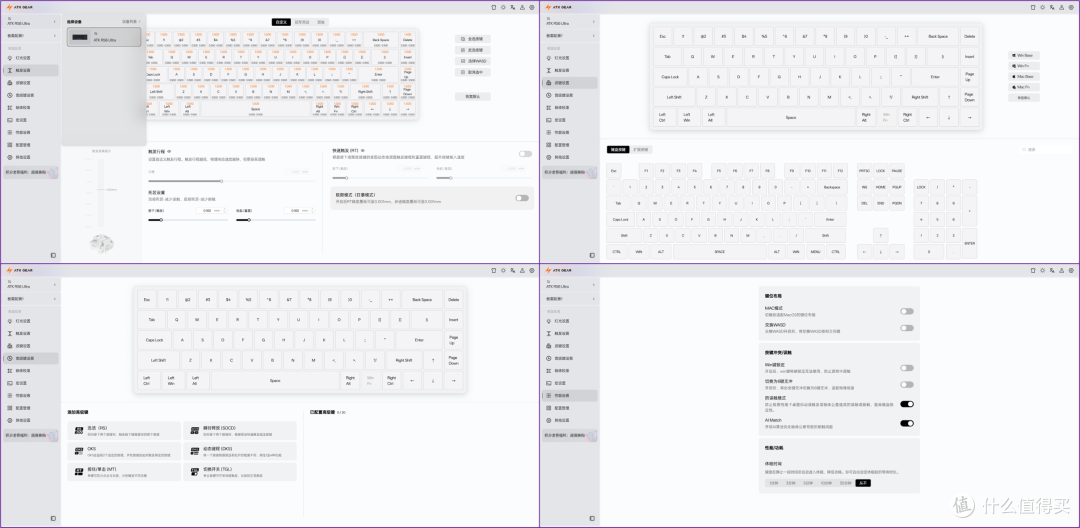This screenshot has height=528, width=1080.
Task: Open 触发设置 trigger icon in top-right window sidebar
Action: pos(550,70)
